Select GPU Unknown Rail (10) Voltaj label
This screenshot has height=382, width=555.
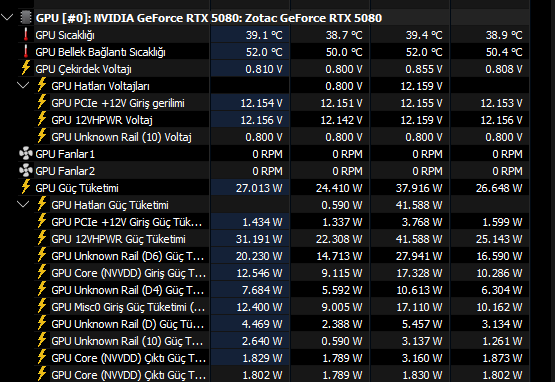[121, 137]
